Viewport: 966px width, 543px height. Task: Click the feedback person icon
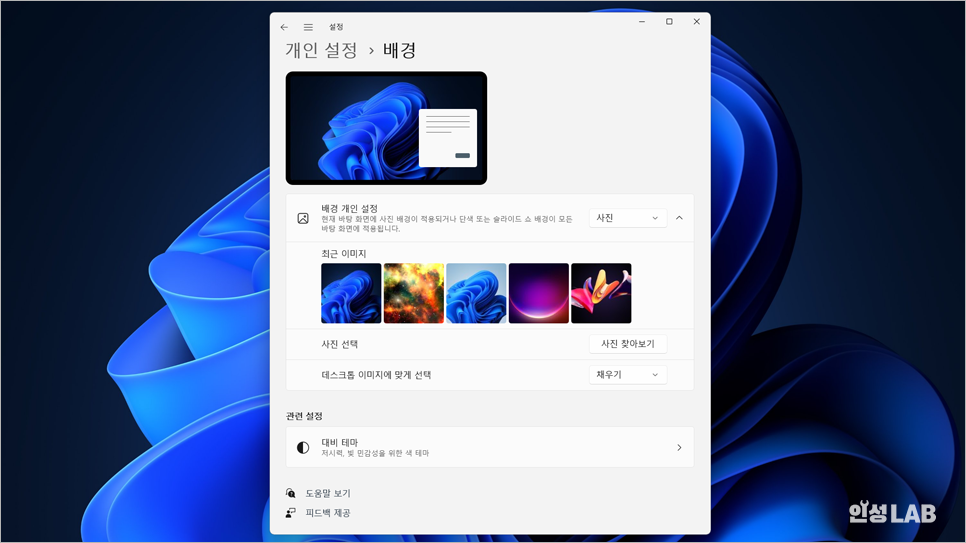tap(291, 513)
